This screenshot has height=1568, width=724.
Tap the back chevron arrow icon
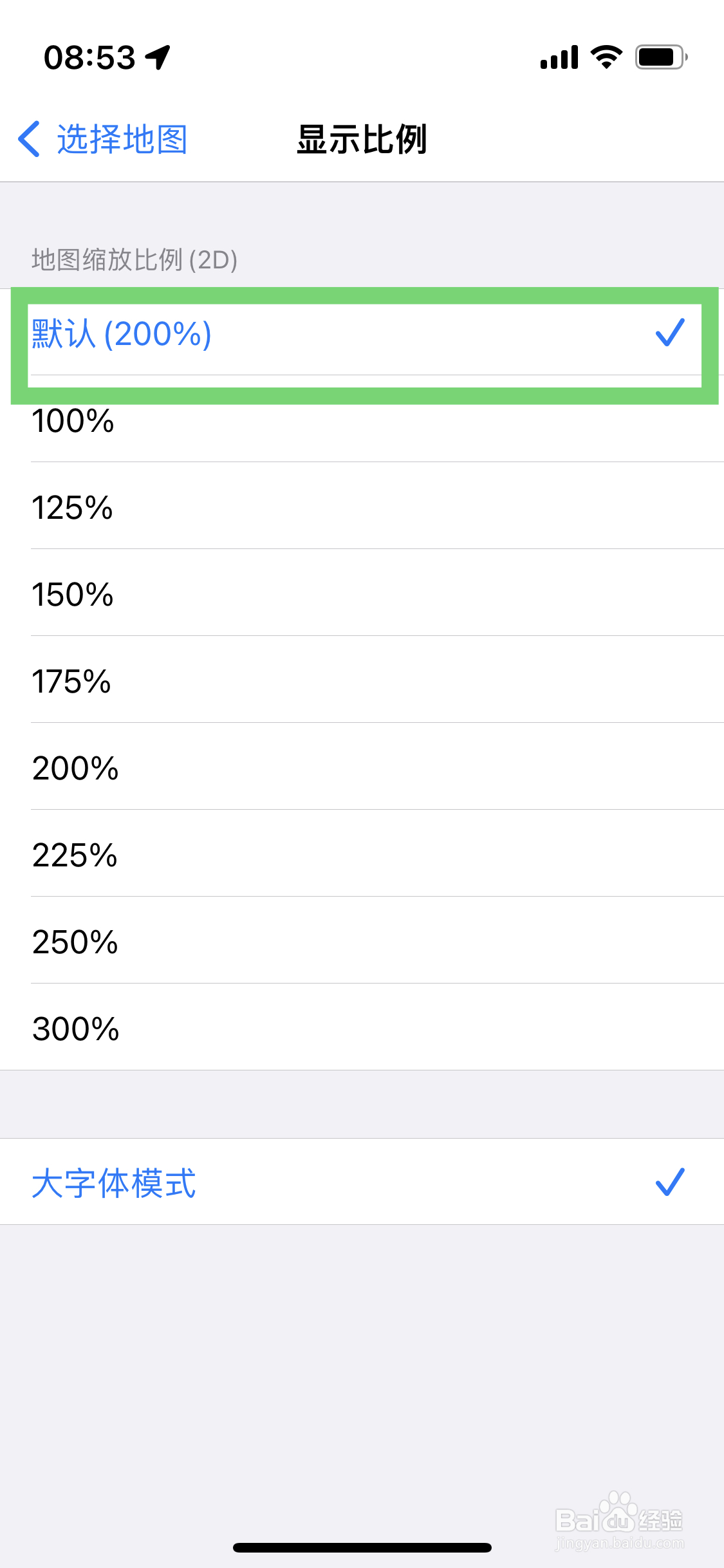coord(30,139)
